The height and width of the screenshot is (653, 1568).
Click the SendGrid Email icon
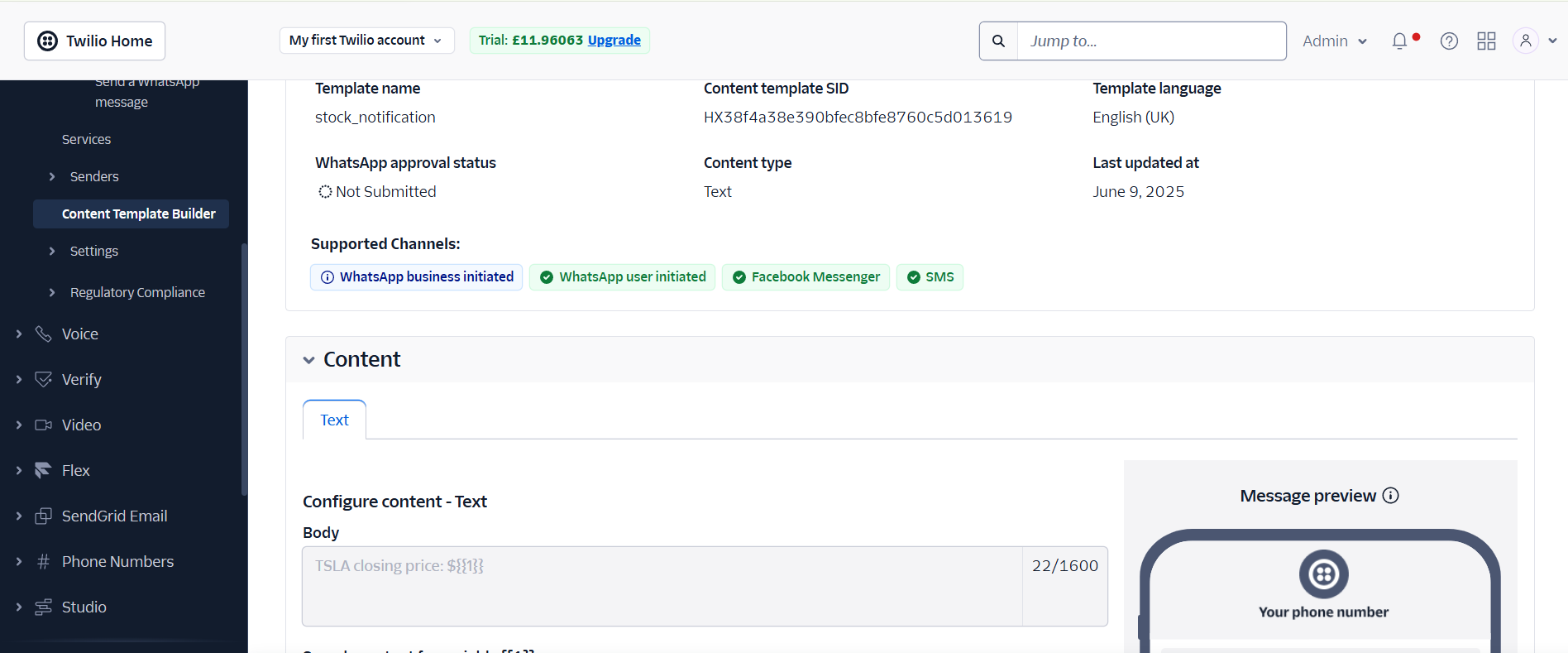[44, 516]
